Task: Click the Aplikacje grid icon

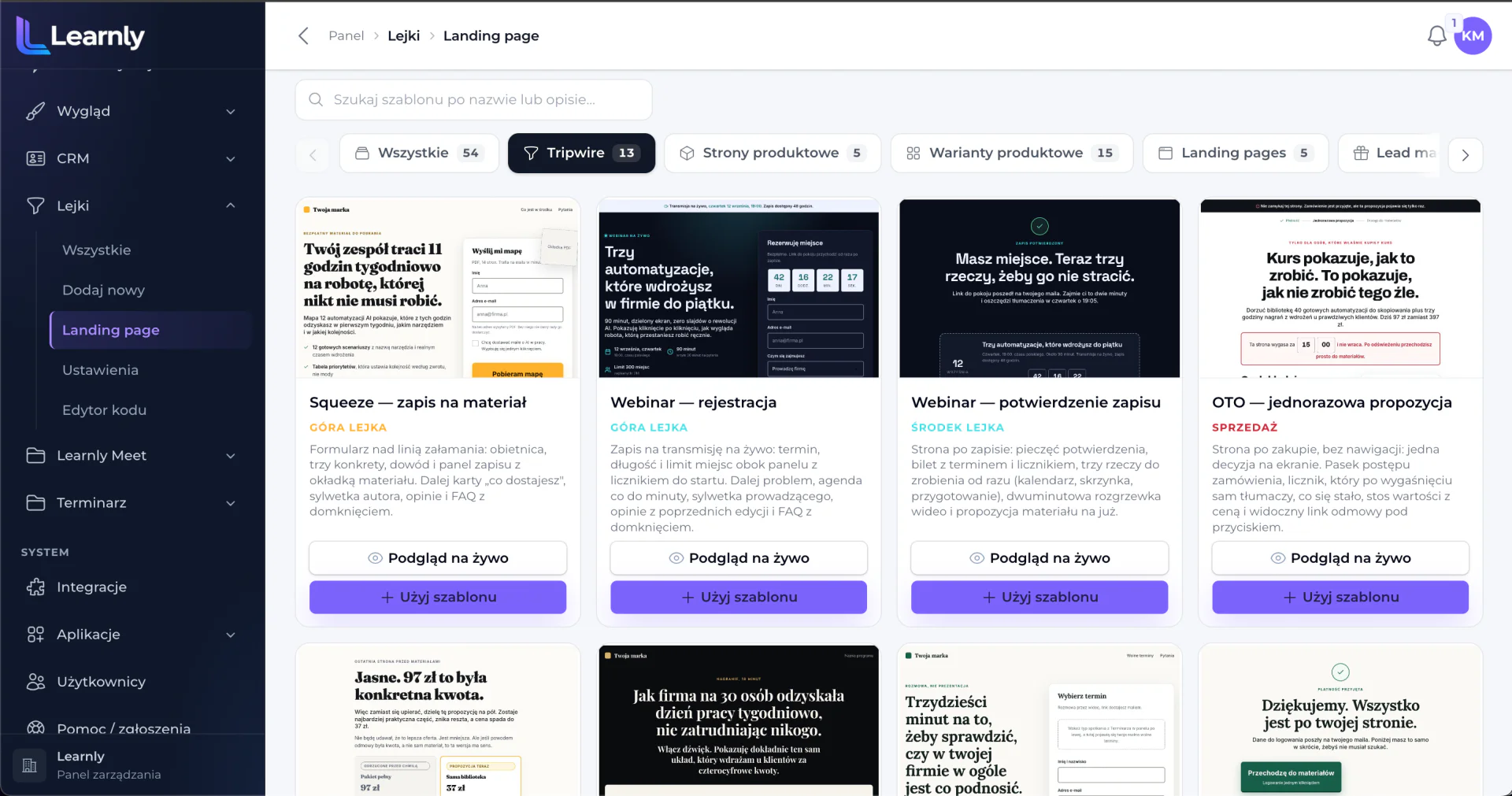Action: pos(35,634)
